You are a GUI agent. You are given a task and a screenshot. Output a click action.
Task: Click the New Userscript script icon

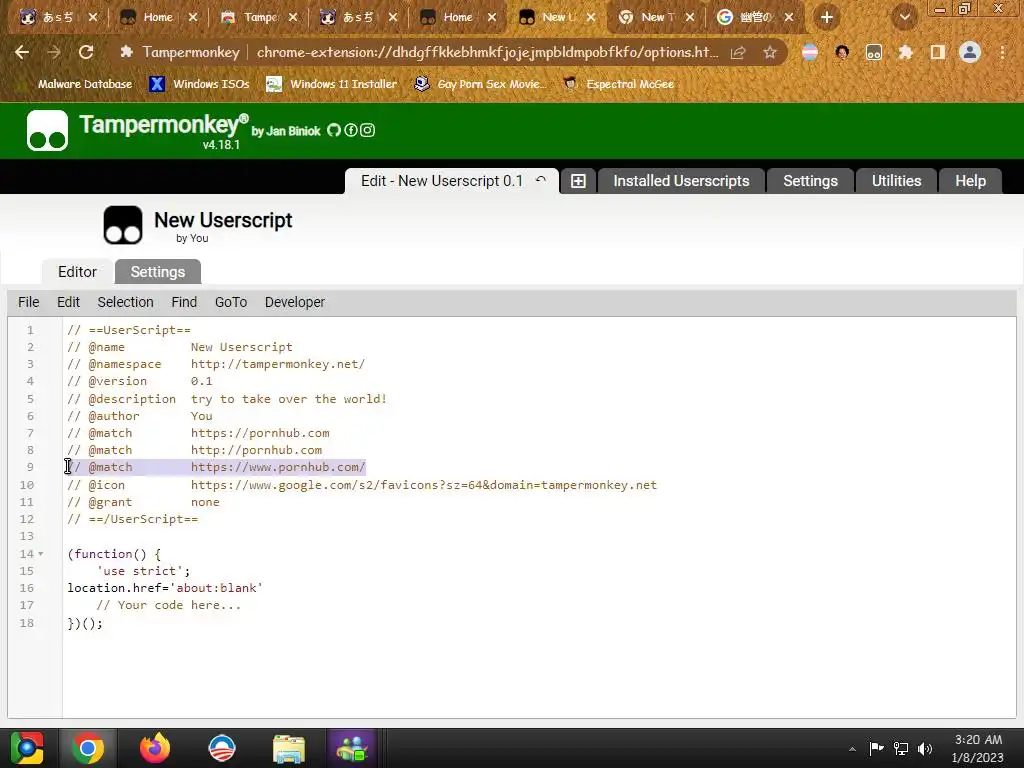(x=123, y=225)
